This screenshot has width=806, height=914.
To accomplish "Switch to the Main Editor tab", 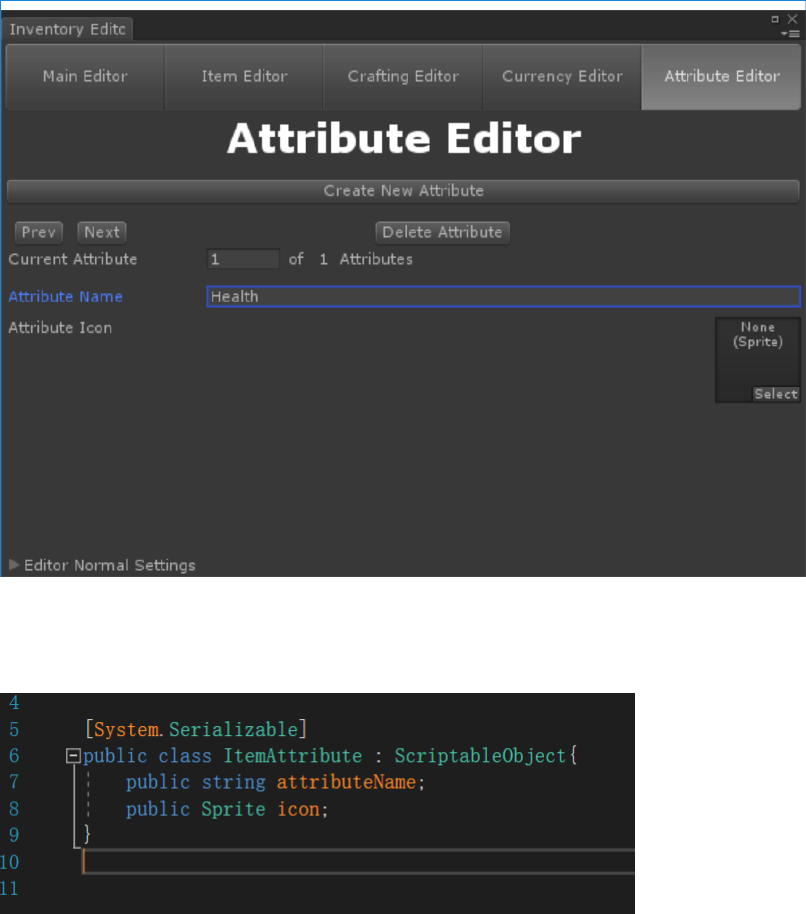I will (x=85, y=76).
